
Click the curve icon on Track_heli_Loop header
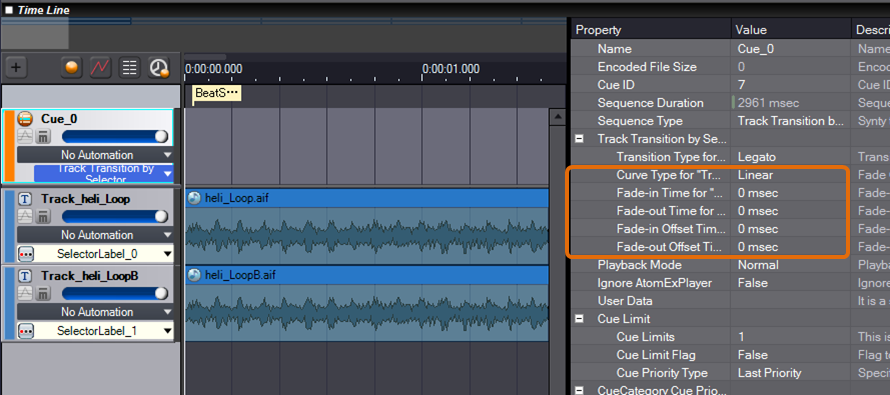click(25, 216)
